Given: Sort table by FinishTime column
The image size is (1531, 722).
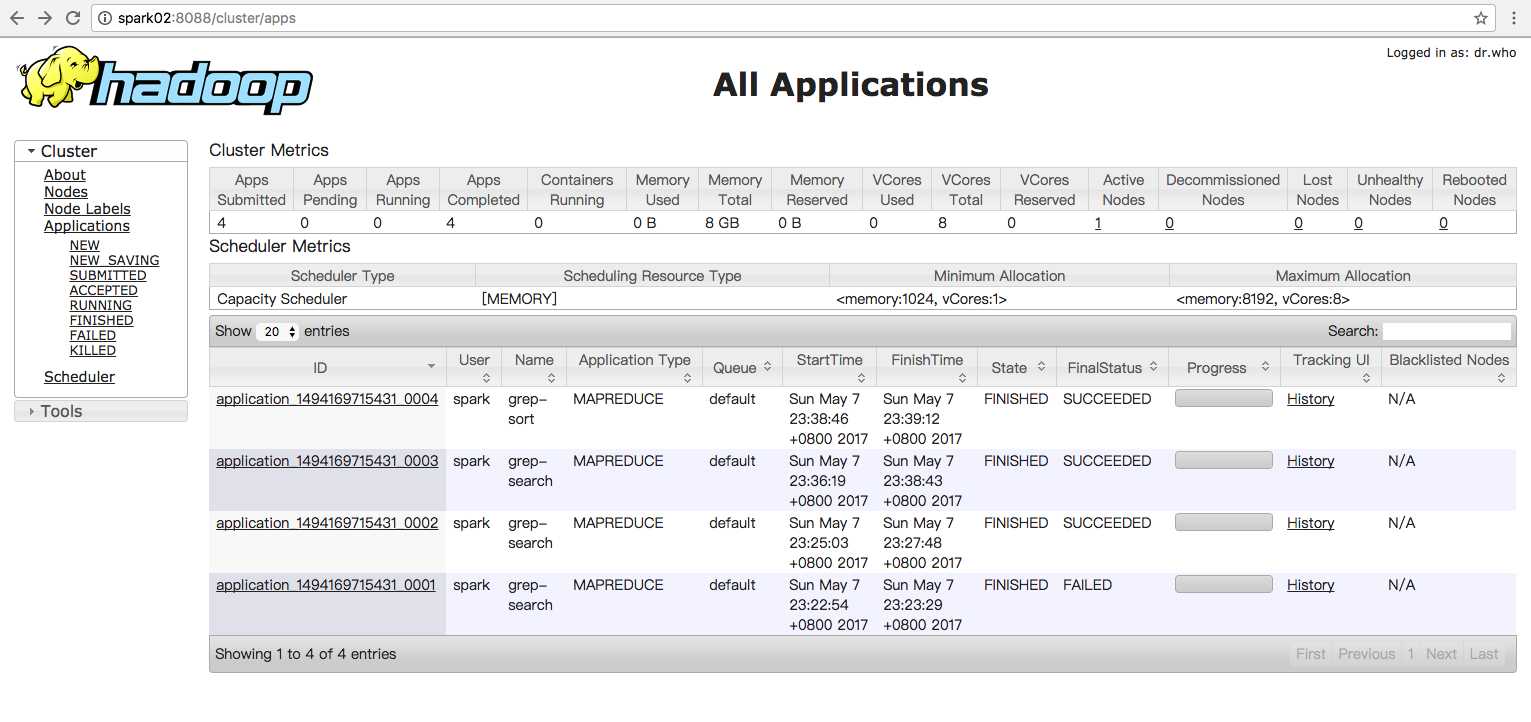Looking at the screenshot, I should click(x=927, y=367).
